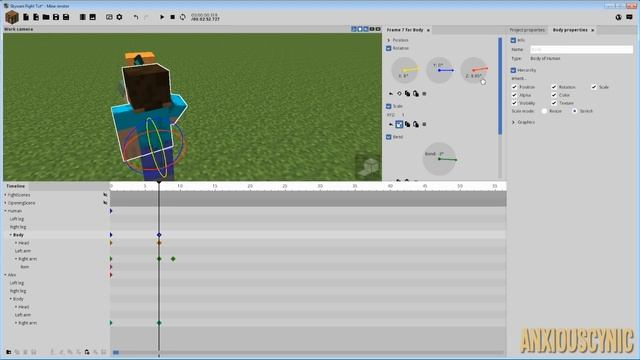Expand the Position section
This screenshot has height=360, width=640.
click(x=389, y=40)
